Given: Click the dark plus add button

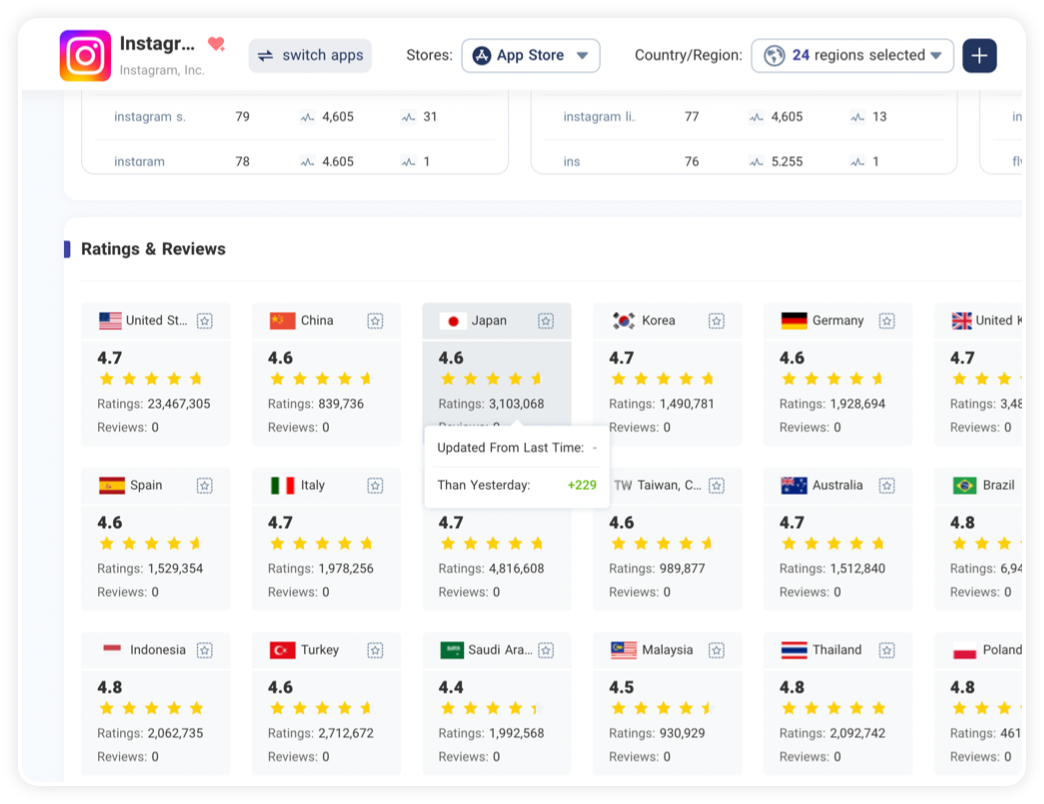Looking at the screenshot, I should click(979, 55).
